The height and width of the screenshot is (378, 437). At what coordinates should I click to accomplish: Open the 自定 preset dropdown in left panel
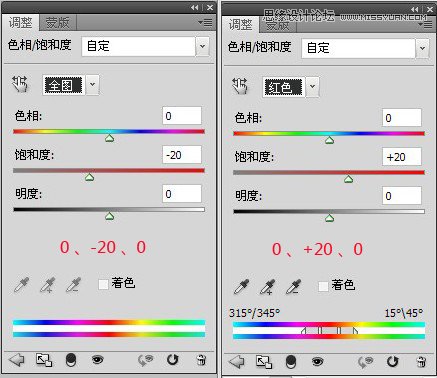(202, 46)
